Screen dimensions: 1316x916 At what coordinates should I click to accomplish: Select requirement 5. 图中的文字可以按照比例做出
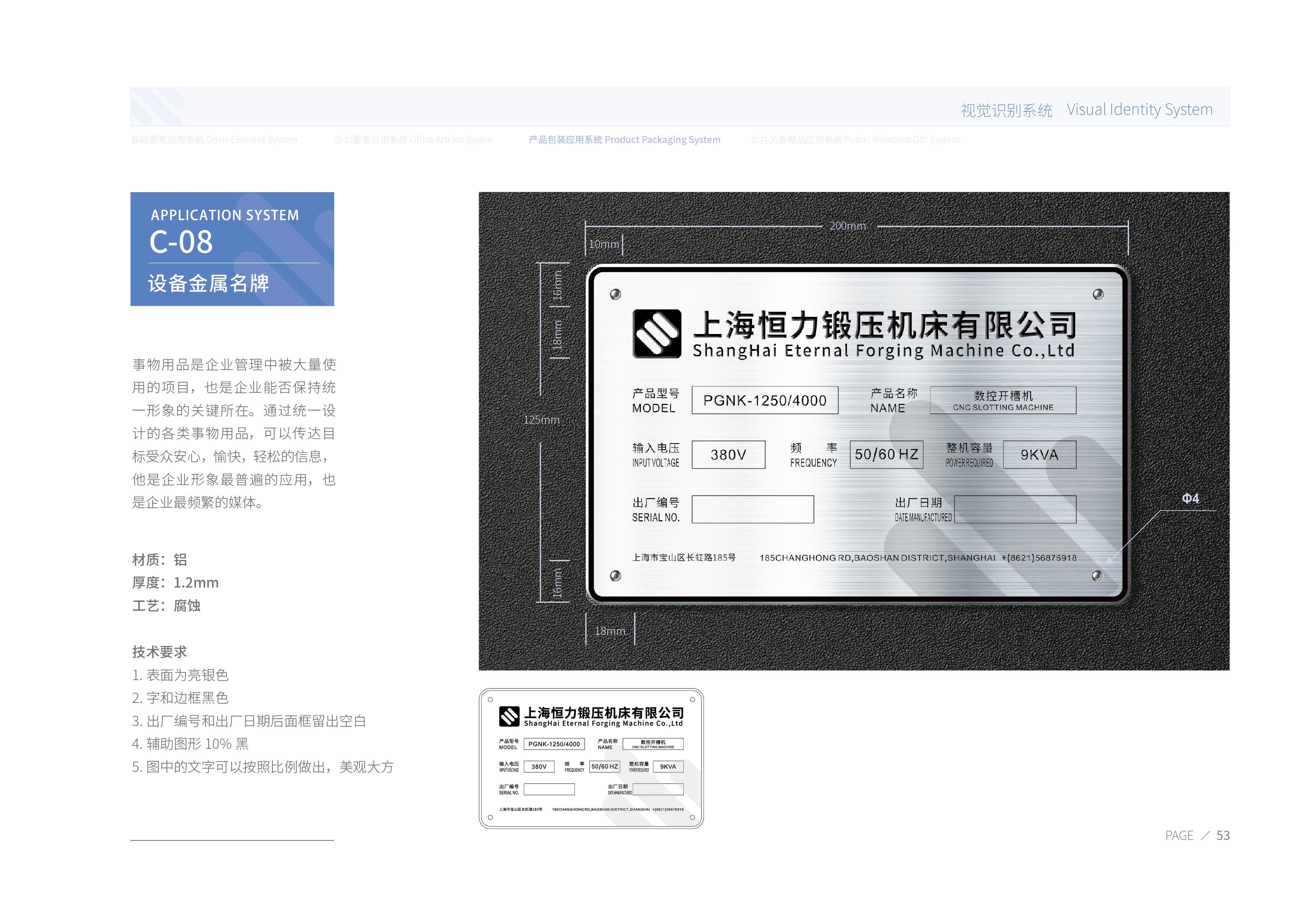pyautogui.click(x=262, y=766)
